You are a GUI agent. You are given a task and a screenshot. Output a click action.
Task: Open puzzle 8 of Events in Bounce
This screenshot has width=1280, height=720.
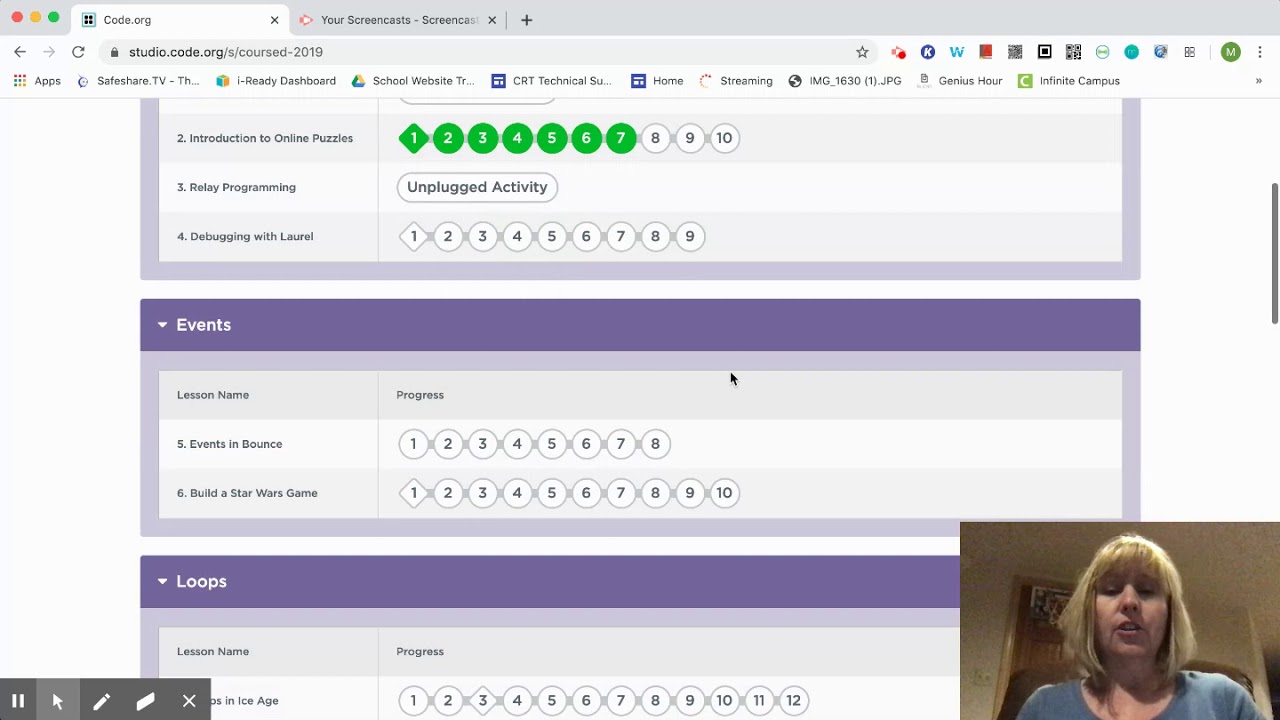tap(655, 444)
